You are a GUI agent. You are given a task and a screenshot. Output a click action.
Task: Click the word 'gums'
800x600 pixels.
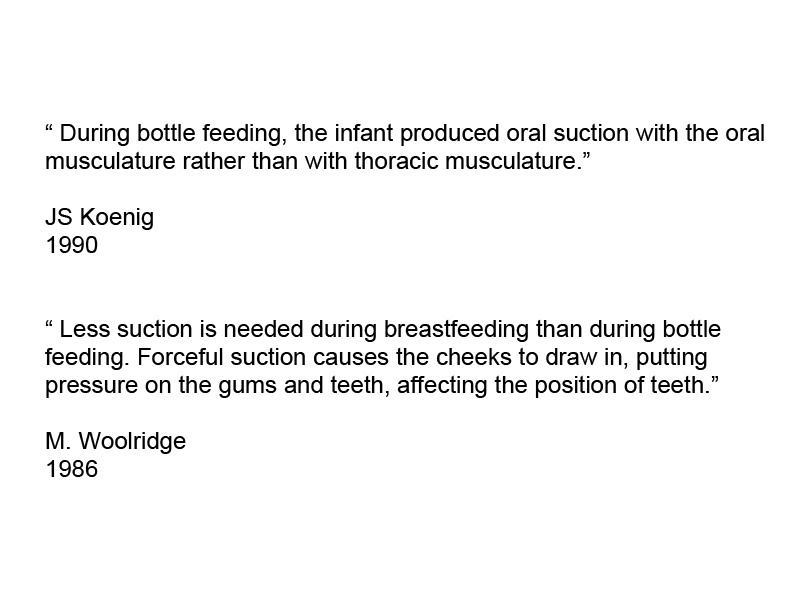pyautogui.click(x=248, y=386)
